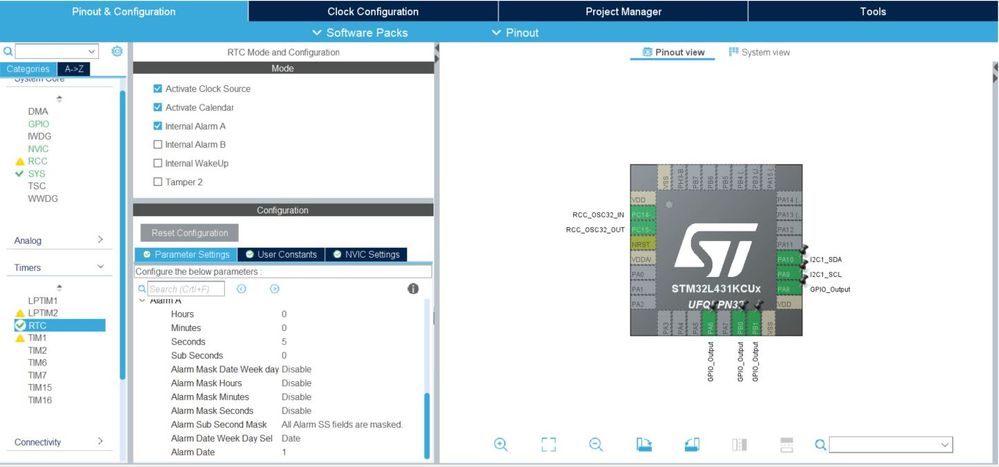Rotate the chip clockwise
Screen dimensions: 999x467
(x=644, y=445)
